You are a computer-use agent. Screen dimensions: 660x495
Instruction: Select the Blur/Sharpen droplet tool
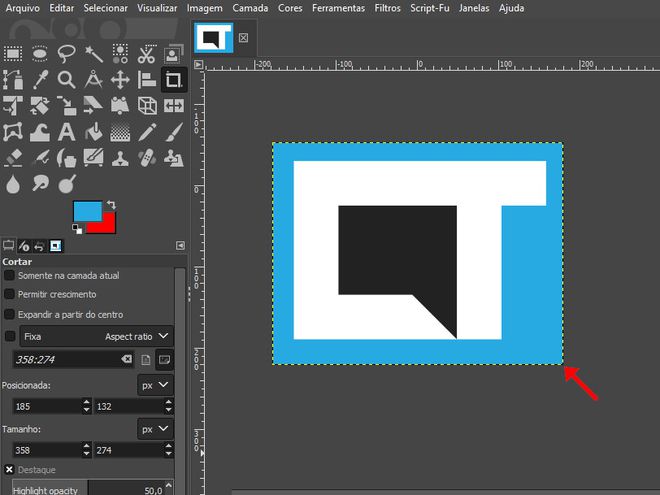13,184
